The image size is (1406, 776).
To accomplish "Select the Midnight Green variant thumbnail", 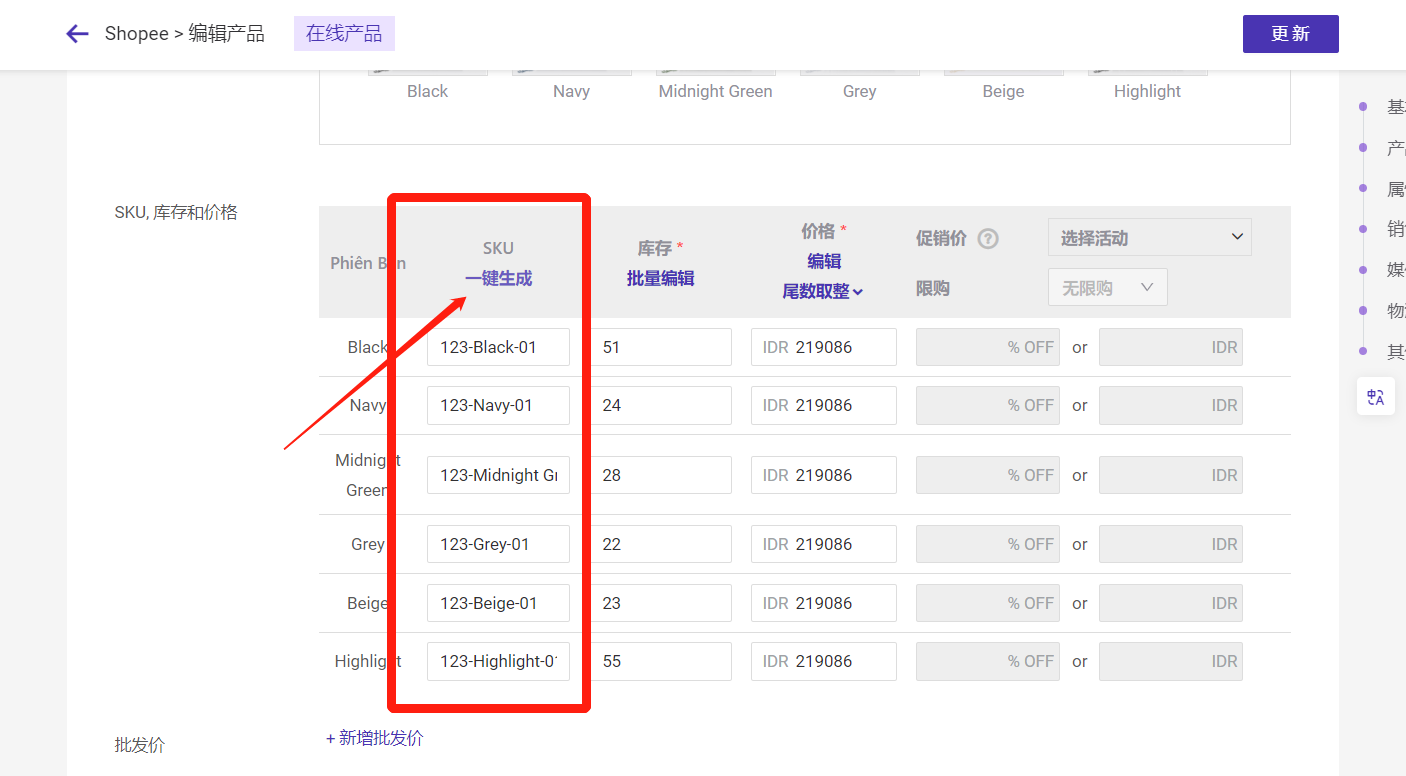I will pos(715,68).
